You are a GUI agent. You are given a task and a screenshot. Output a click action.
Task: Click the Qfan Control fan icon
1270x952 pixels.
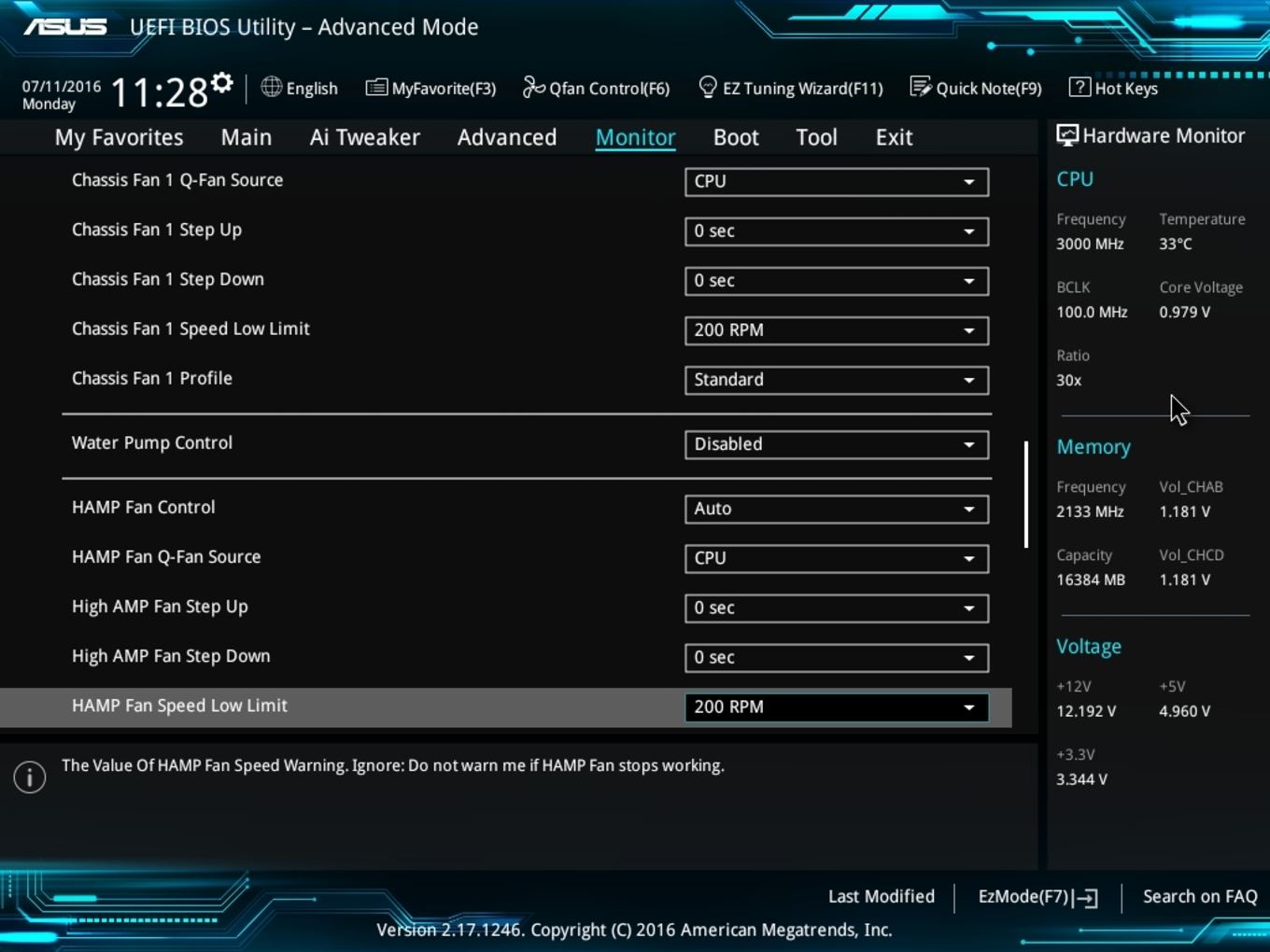[533, 87]
